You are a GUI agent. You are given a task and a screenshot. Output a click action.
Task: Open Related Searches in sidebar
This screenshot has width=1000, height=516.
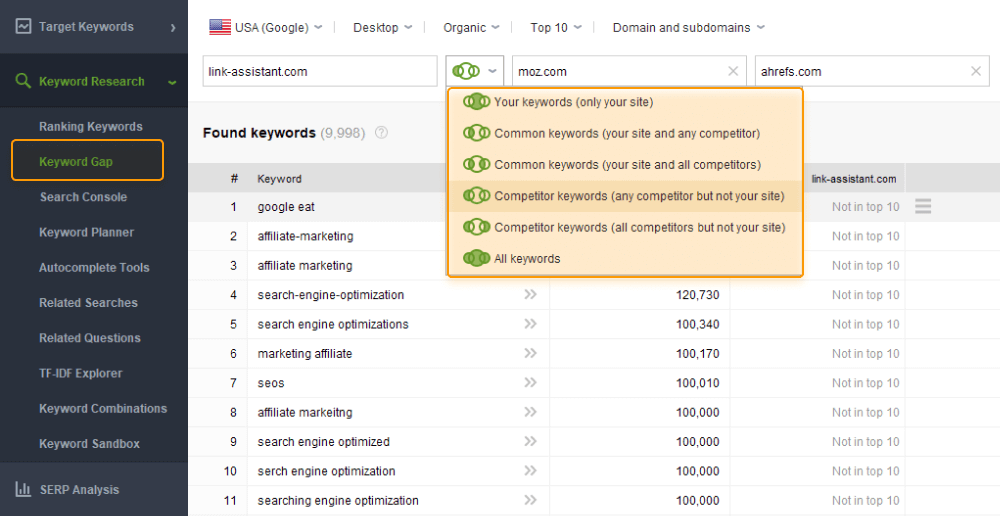coord(88,303)
